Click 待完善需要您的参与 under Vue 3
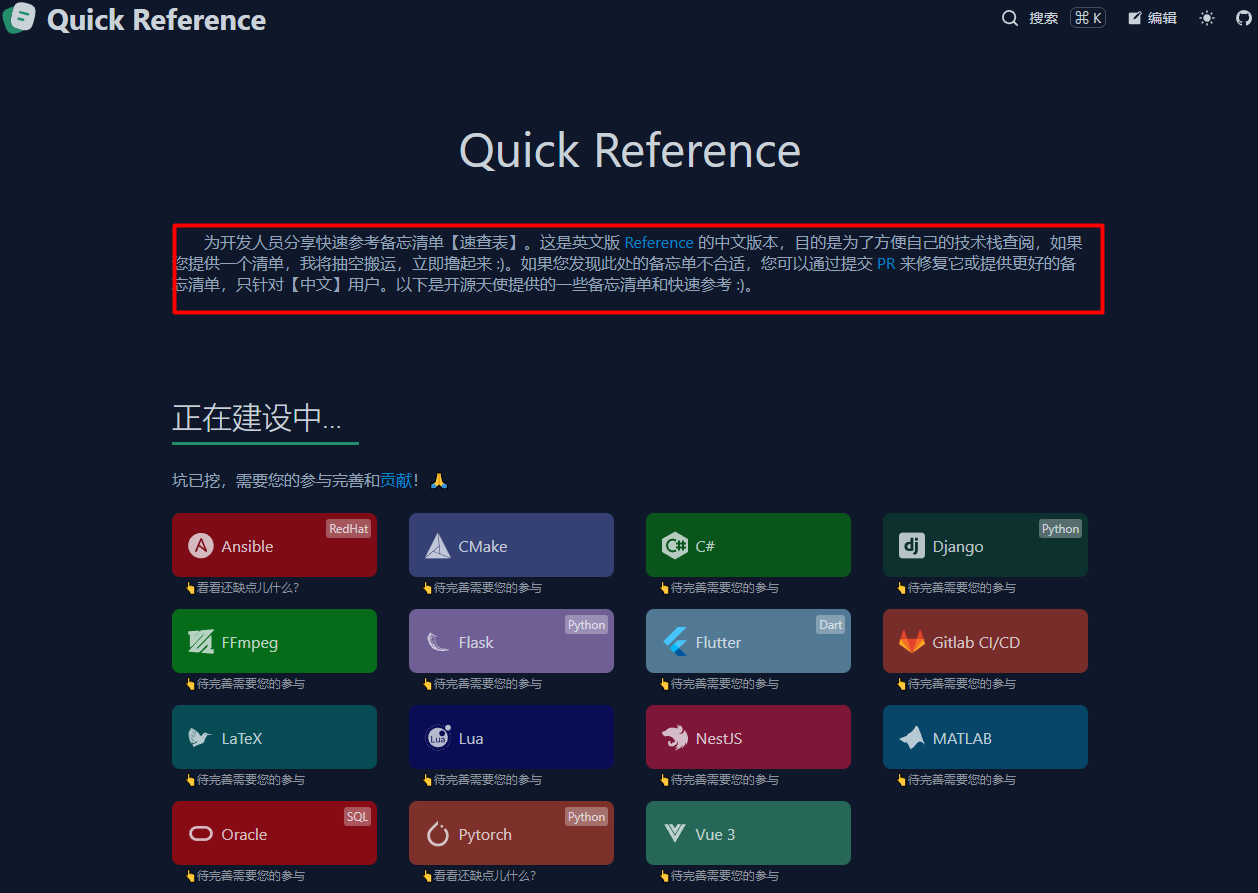Viewport: 1258px width, 893px height. [x=724, y=876]
